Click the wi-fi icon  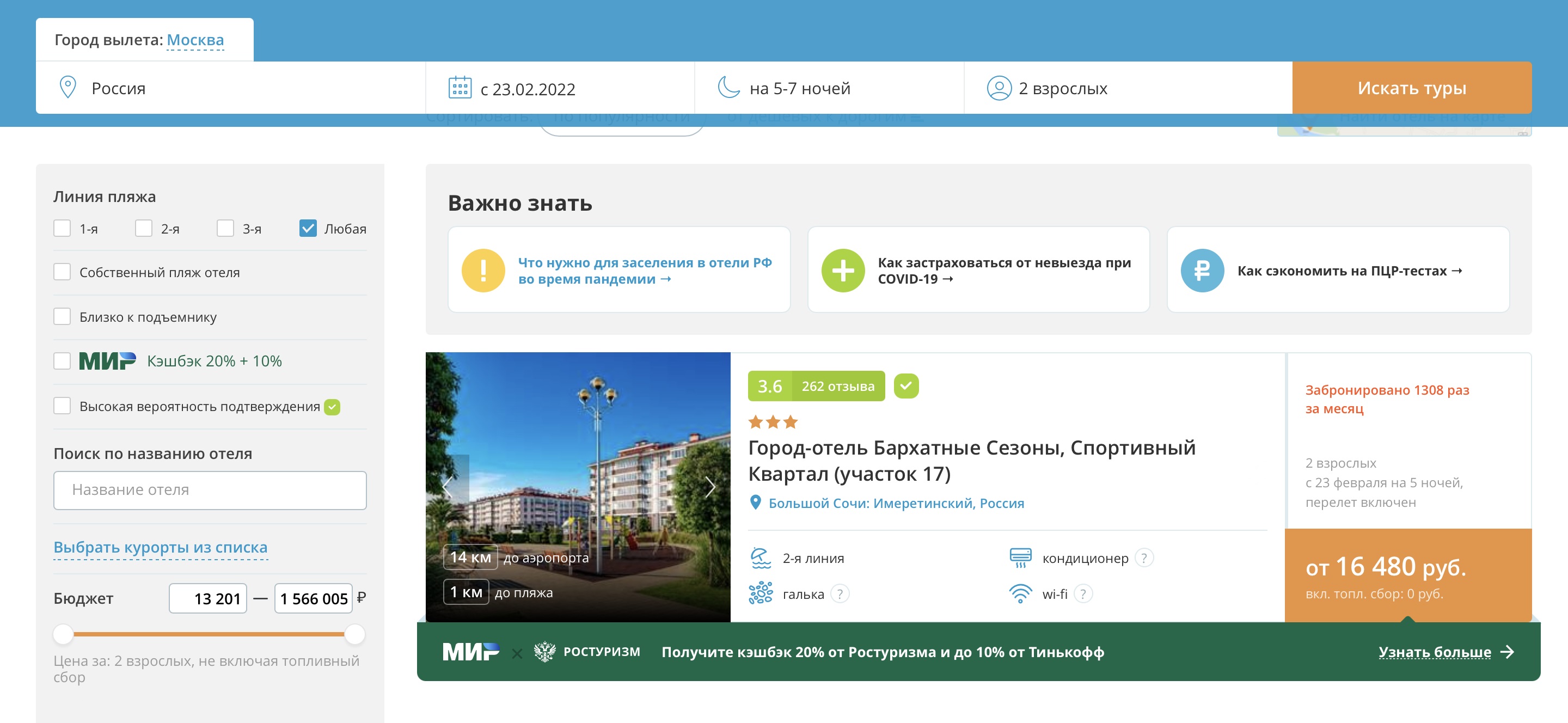point(1020,593)
